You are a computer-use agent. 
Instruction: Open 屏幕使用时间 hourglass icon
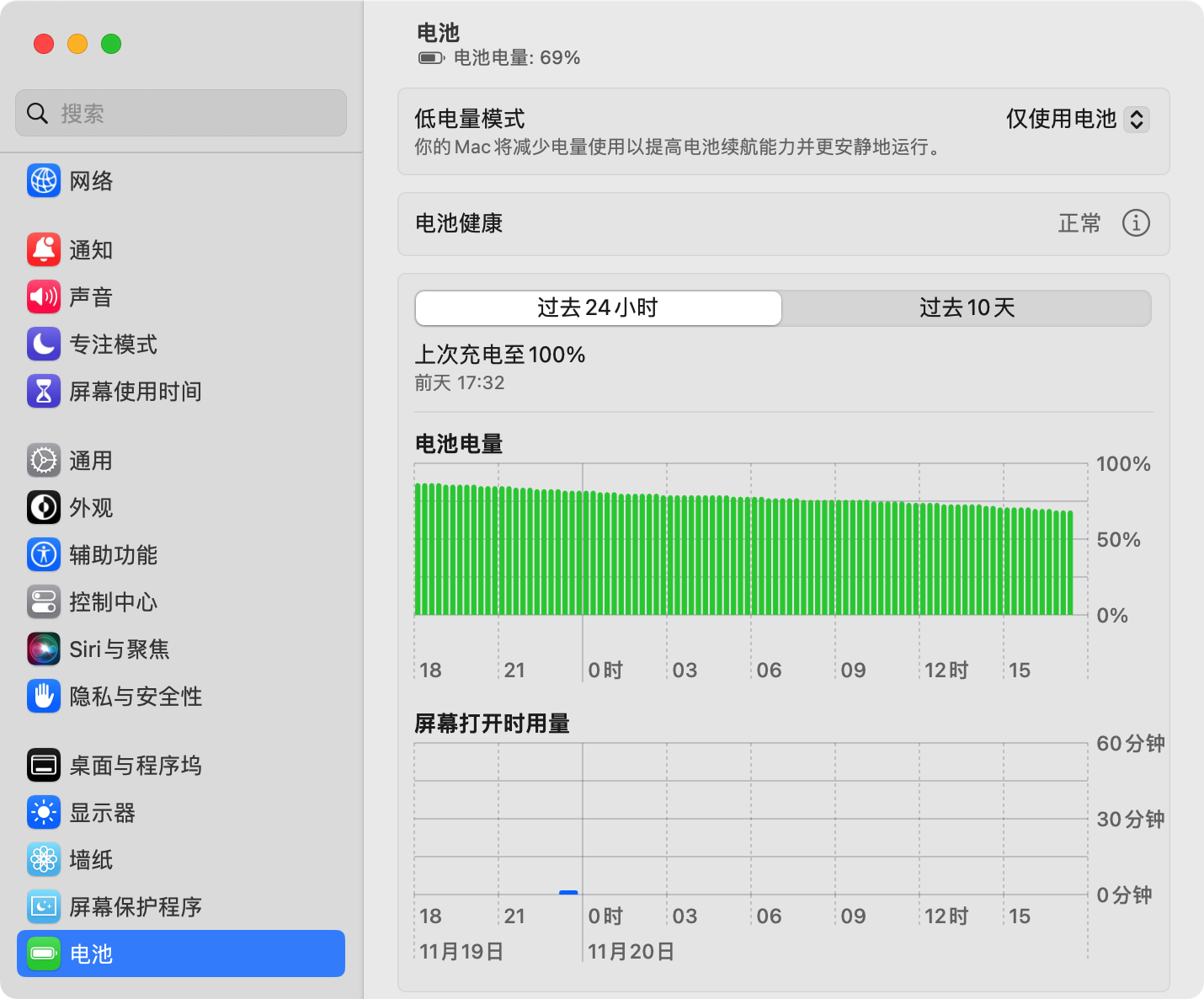(44, 392)
